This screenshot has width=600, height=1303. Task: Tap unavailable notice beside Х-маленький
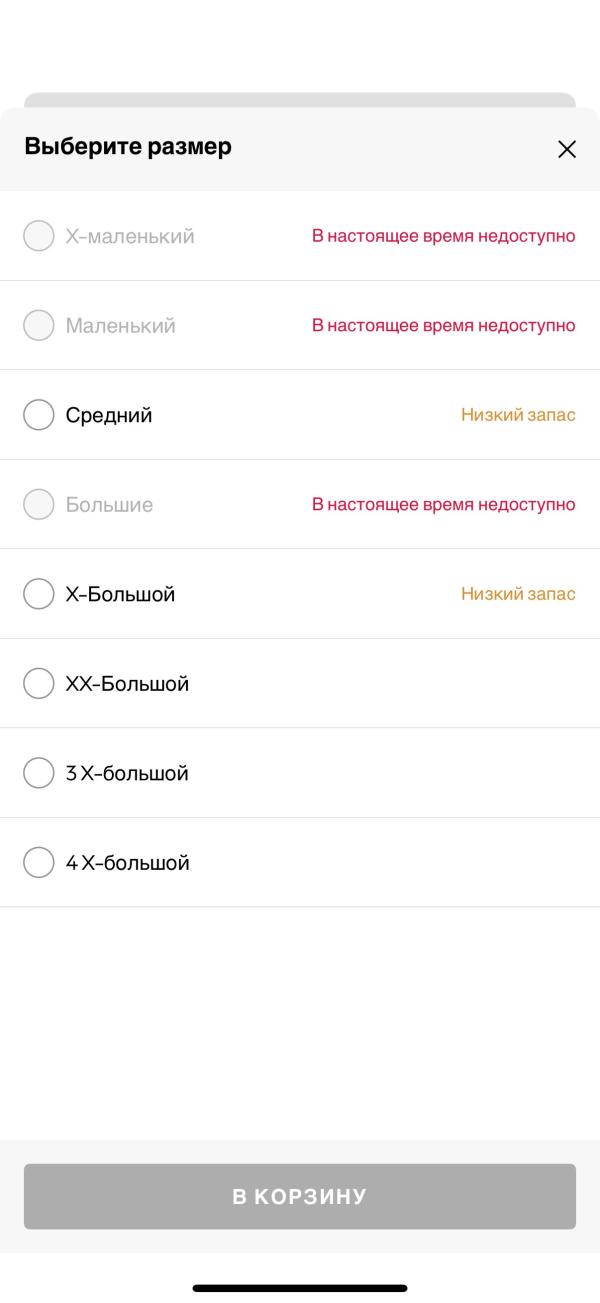coord(443,236)
